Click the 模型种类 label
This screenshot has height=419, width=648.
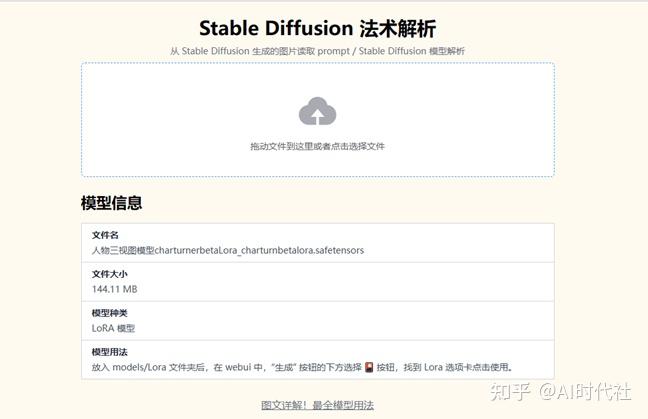110,313
